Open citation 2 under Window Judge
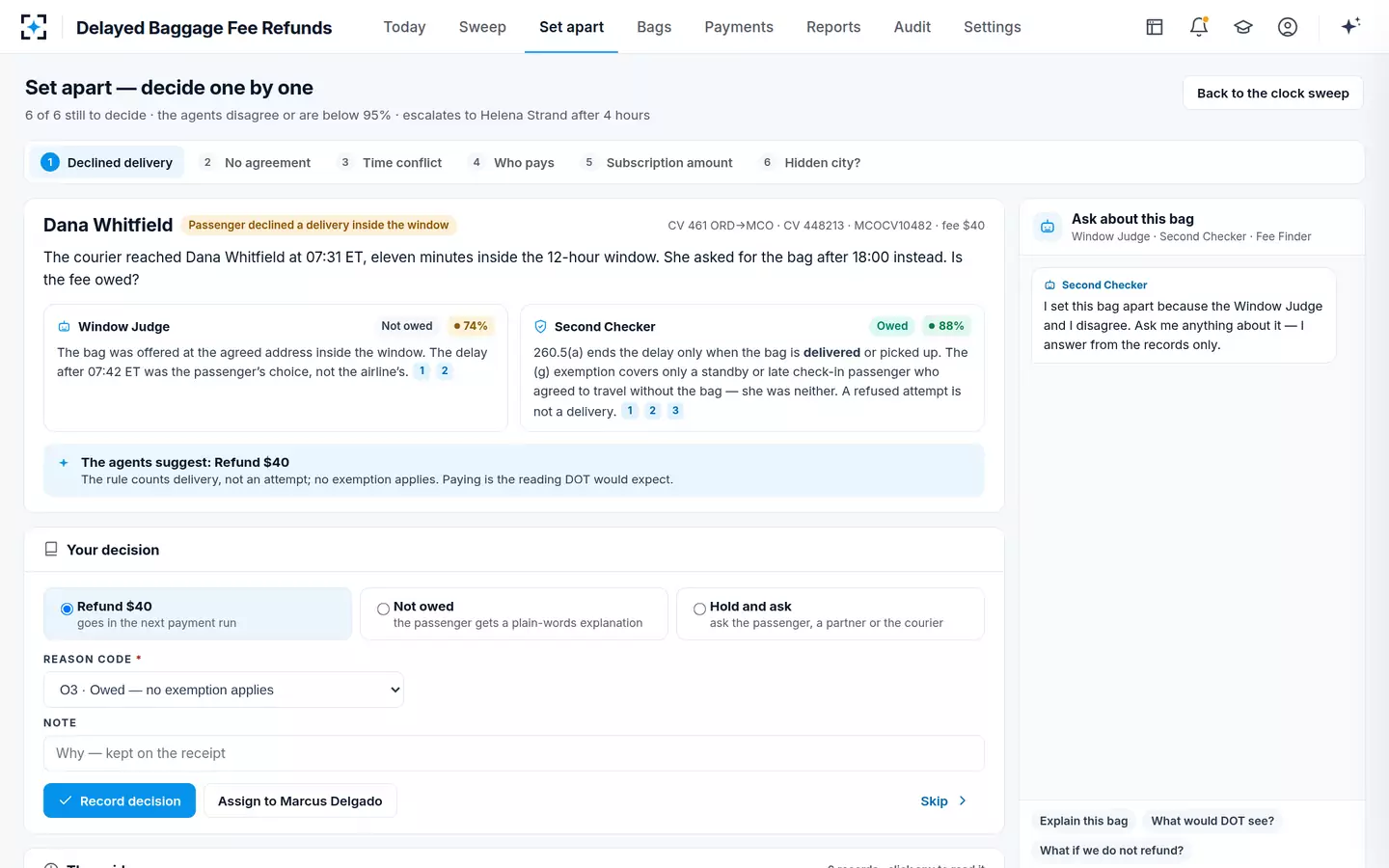The height and width of the screenshot is (868, 1389). (x=445, y=371)
